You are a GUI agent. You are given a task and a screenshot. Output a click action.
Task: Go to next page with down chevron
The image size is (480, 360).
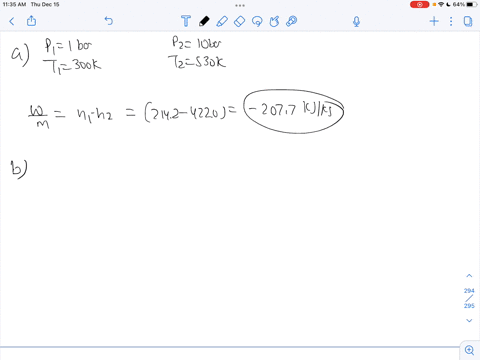click(469, 320)
